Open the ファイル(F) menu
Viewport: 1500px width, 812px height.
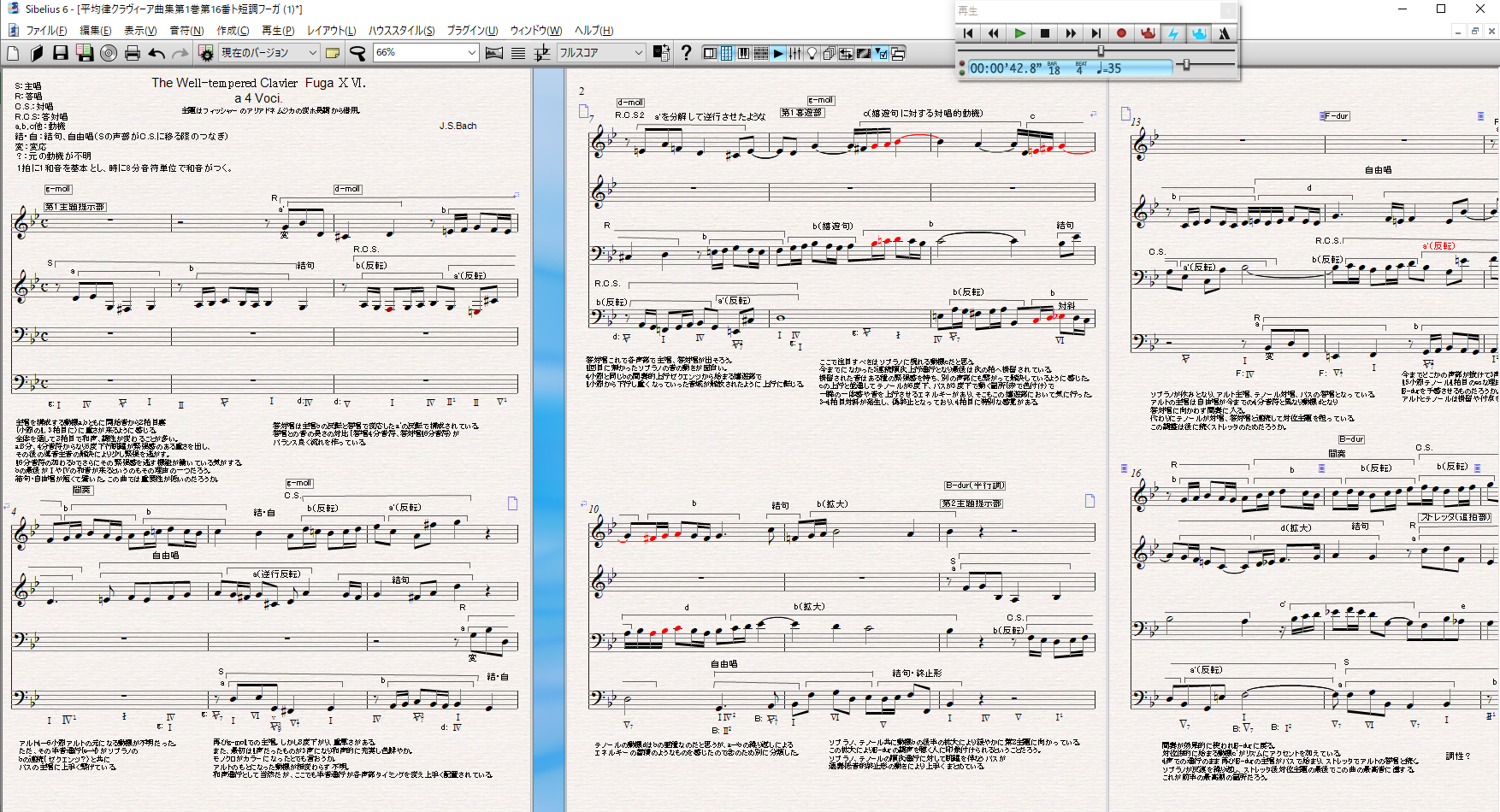click(47, 30)
